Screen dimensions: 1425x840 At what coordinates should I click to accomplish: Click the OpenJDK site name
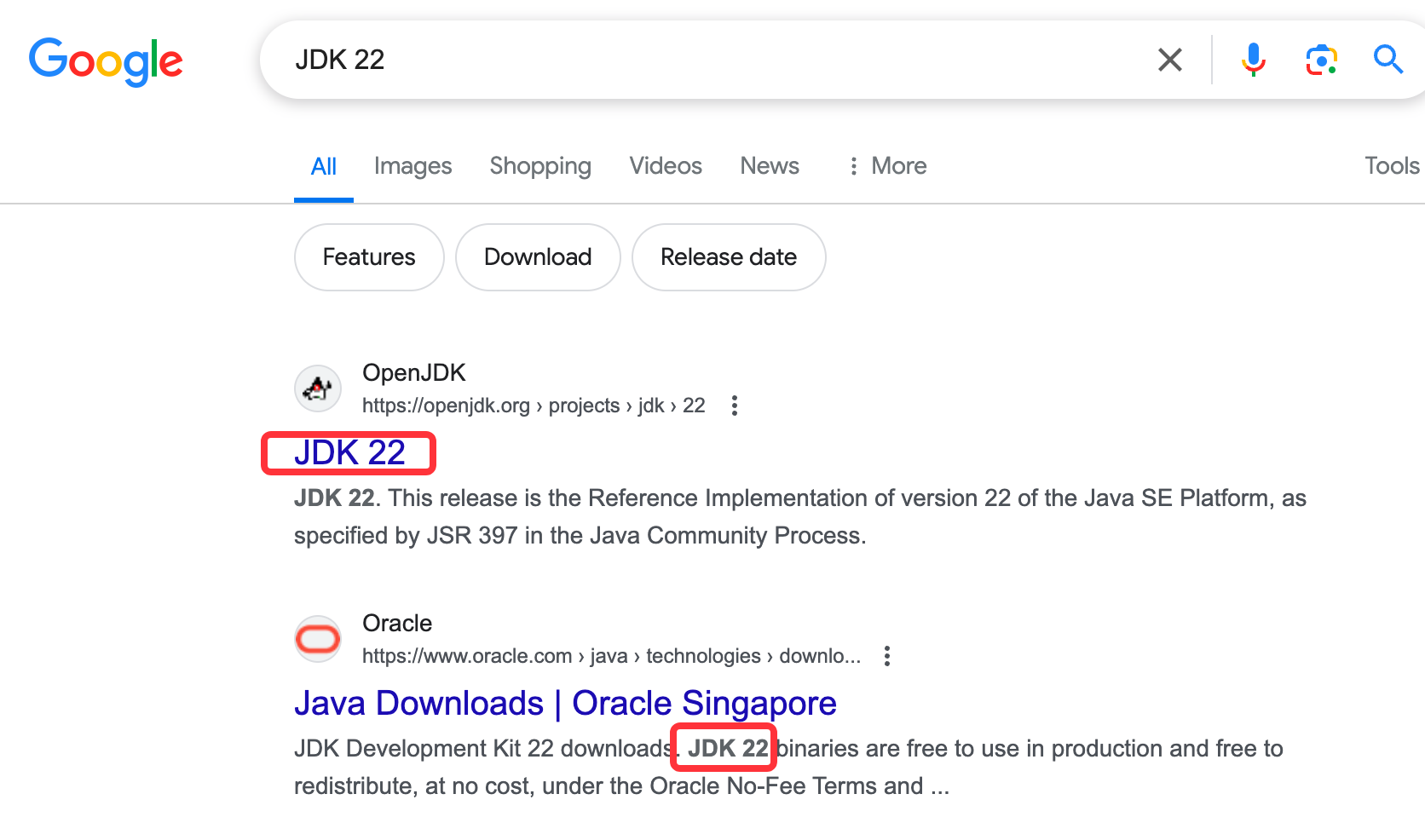click(414, 373)
